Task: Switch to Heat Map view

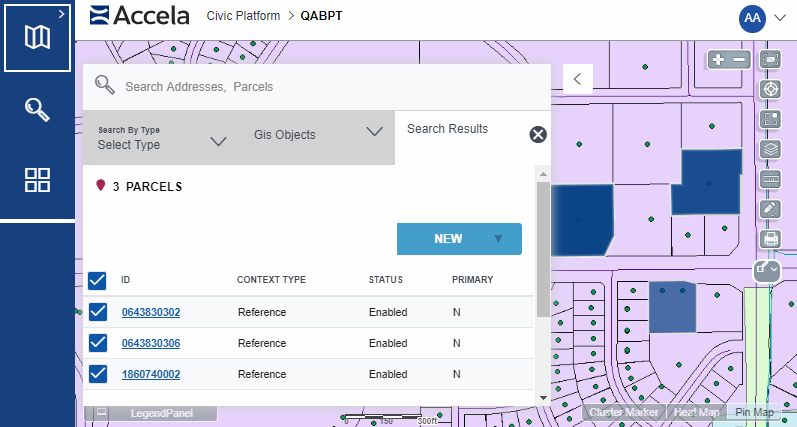Action: point(696,412)
